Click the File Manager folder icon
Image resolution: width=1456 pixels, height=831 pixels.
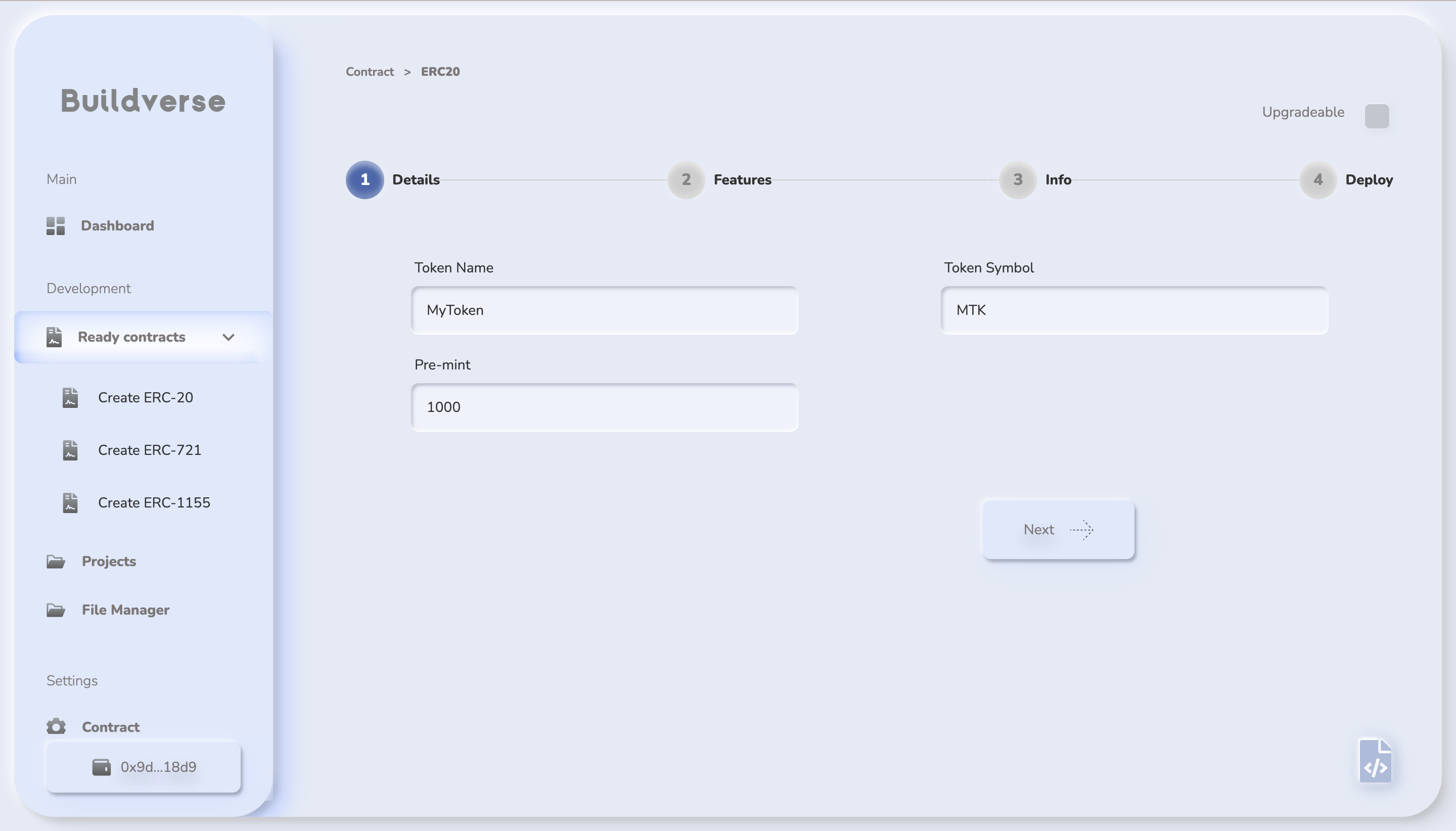[x=56, y=610]
